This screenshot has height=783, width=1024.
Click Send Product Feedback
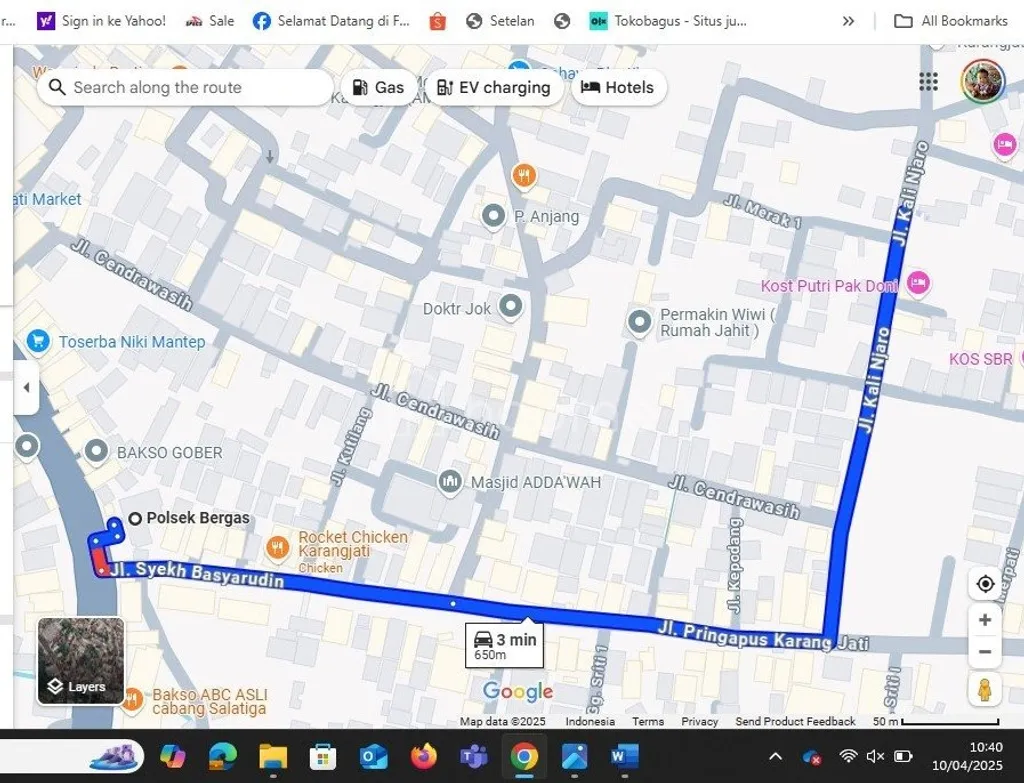click(x=795, y=721)
